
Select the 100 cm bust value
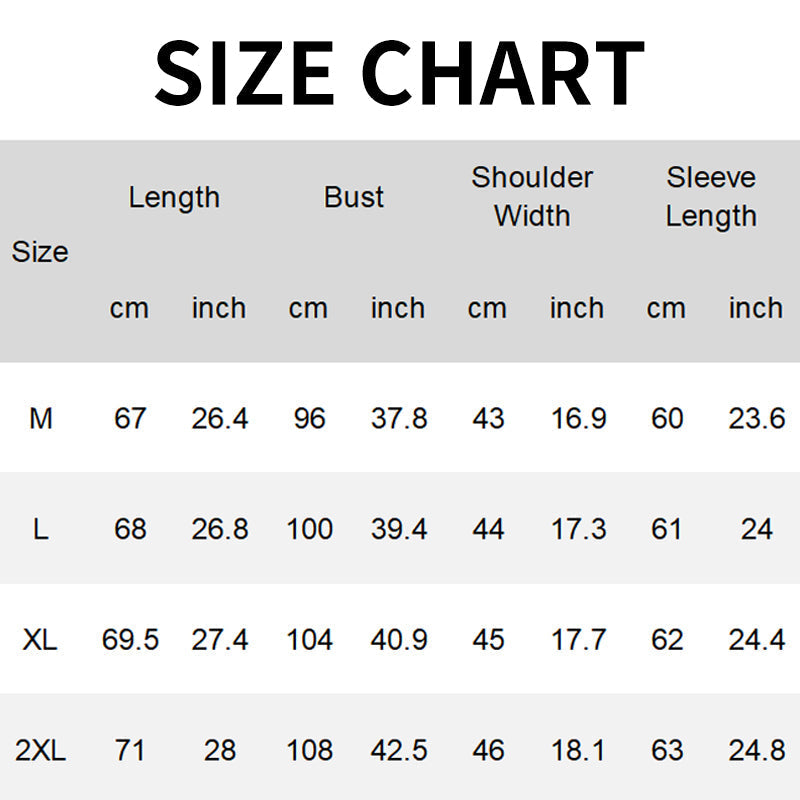tap(309, 529)
